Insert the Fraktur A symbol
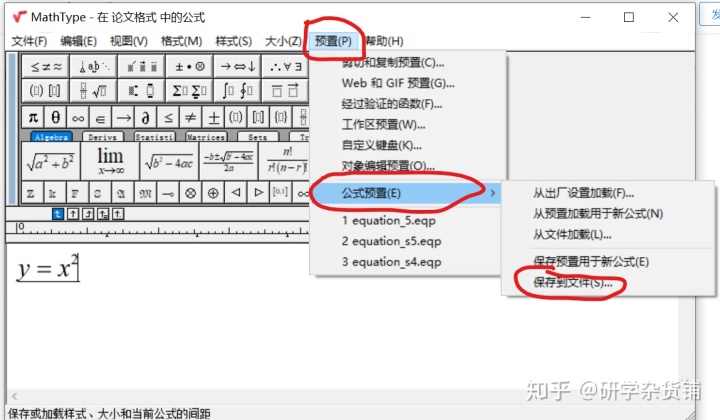 [x=121, y=193]
